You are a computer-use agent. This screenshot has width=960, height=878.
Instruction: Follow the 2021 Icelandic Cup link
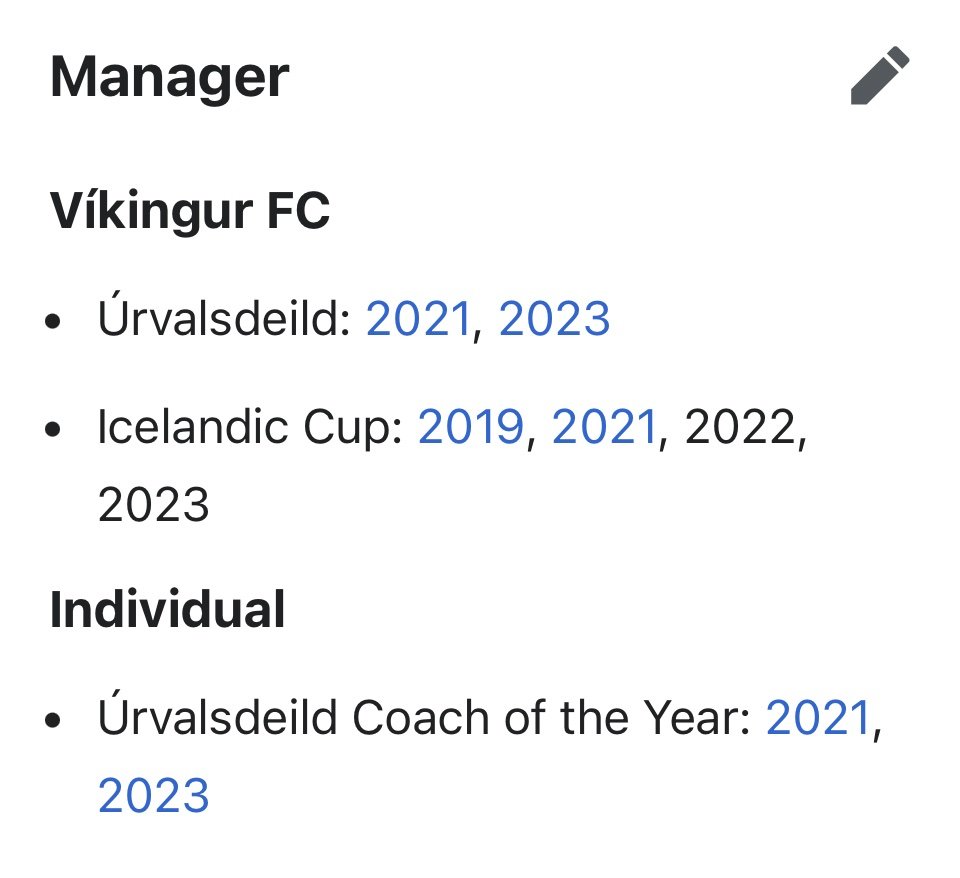click(x=605, y=427)
